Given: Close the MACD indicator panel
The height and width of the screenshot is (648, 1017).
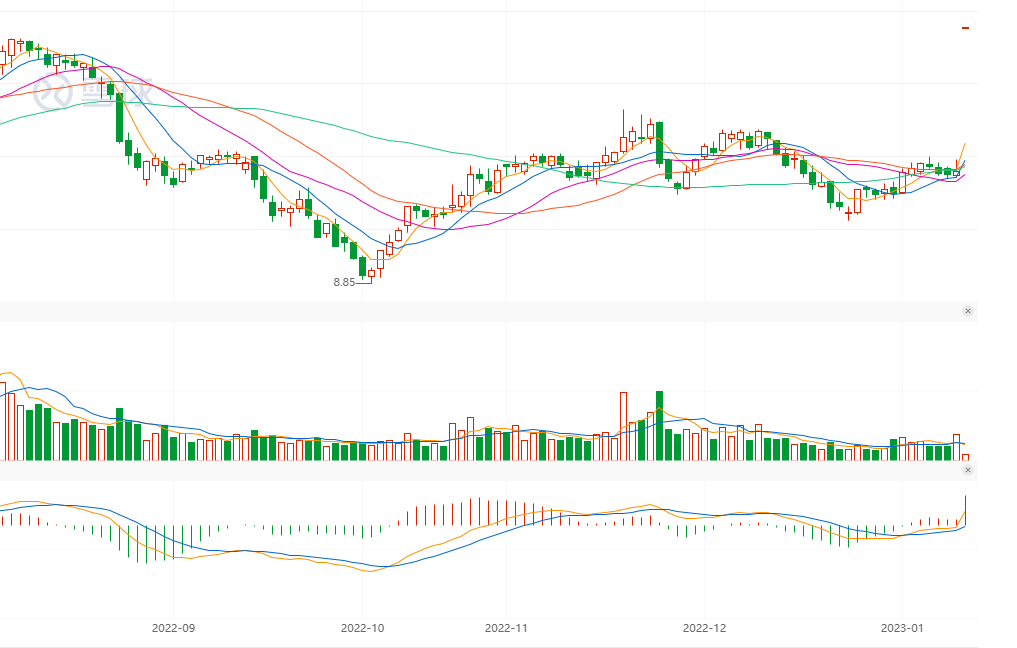Looking at the screenshot, I should pyautogui.click(x=968, y=470).
